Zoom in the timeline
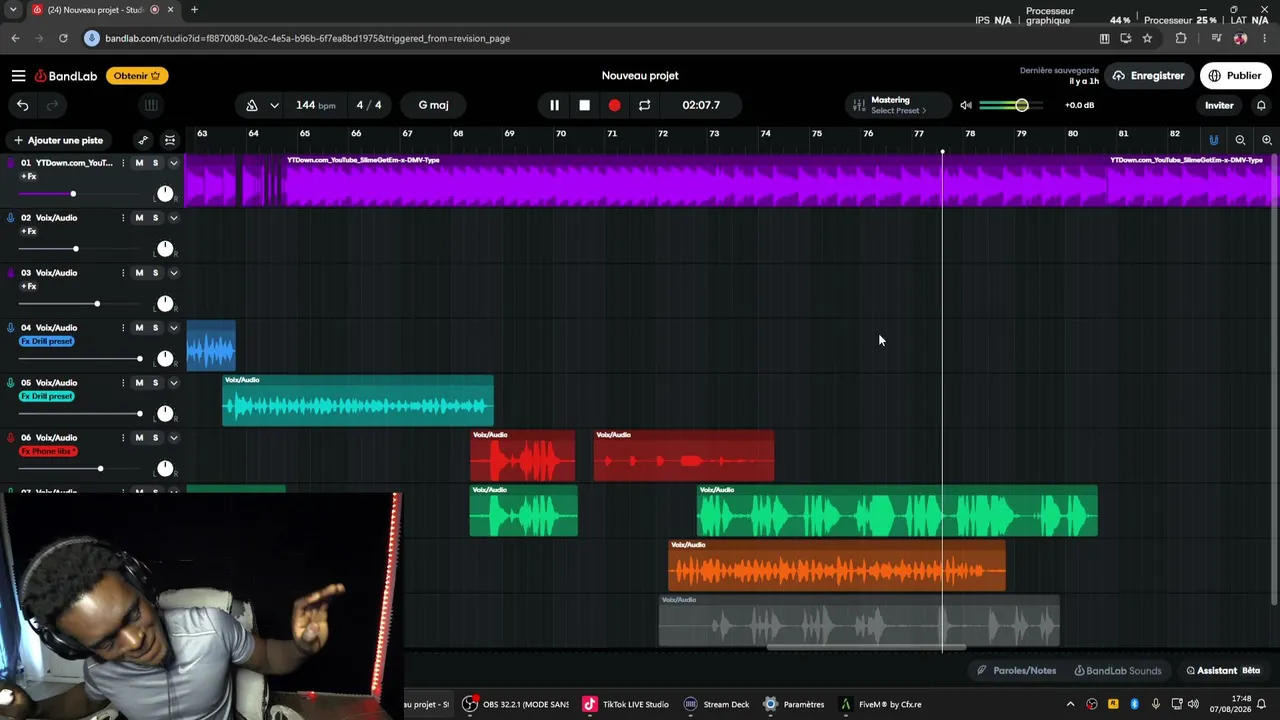 [x=1267, y=140]
